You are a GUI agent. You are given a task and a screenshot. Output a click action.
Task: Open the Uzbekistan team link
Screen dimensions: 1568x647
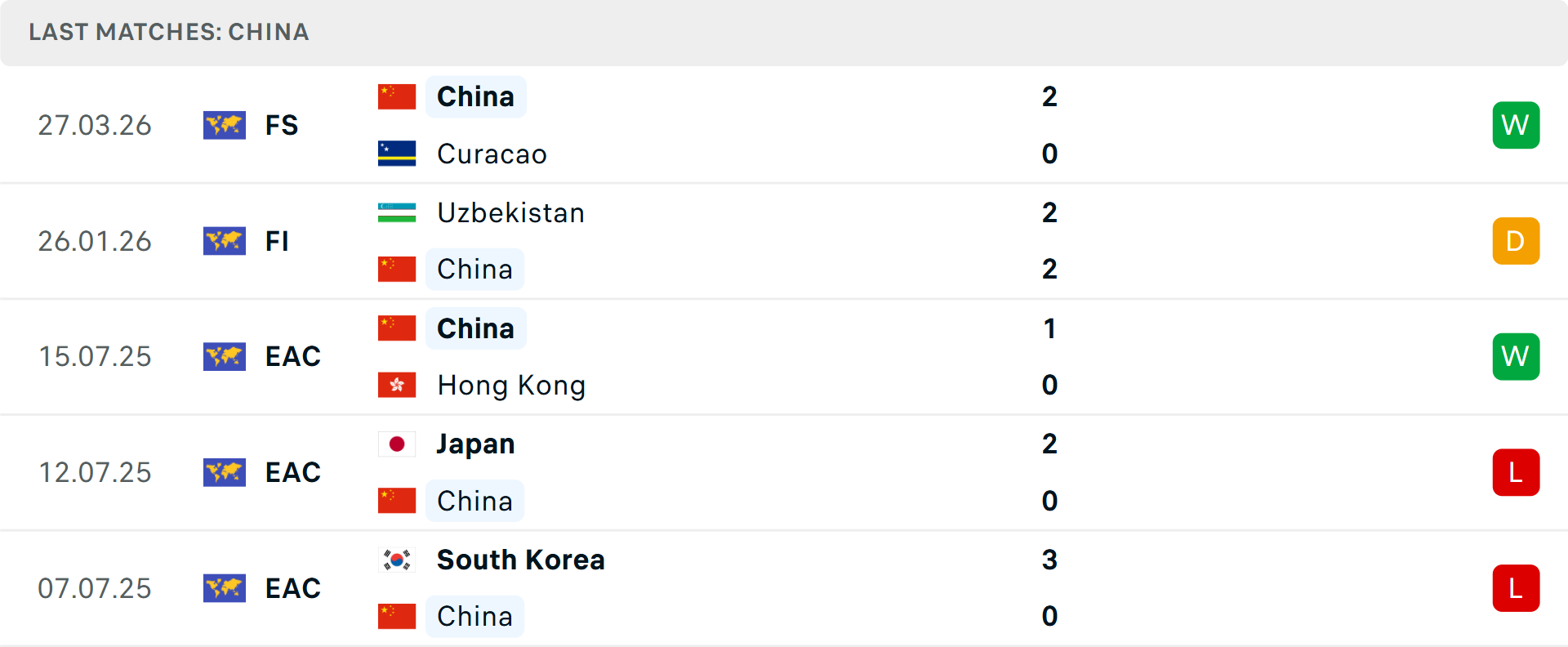pyautogui.click(x=510, y=212)
